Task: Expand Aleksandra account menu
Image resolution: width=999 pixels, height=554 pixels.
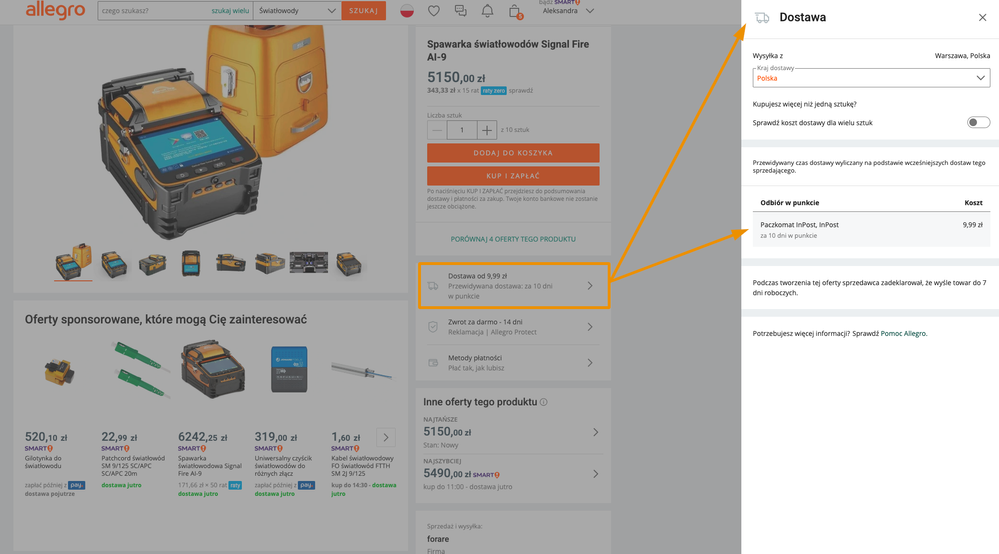Action: pos(568,11)
